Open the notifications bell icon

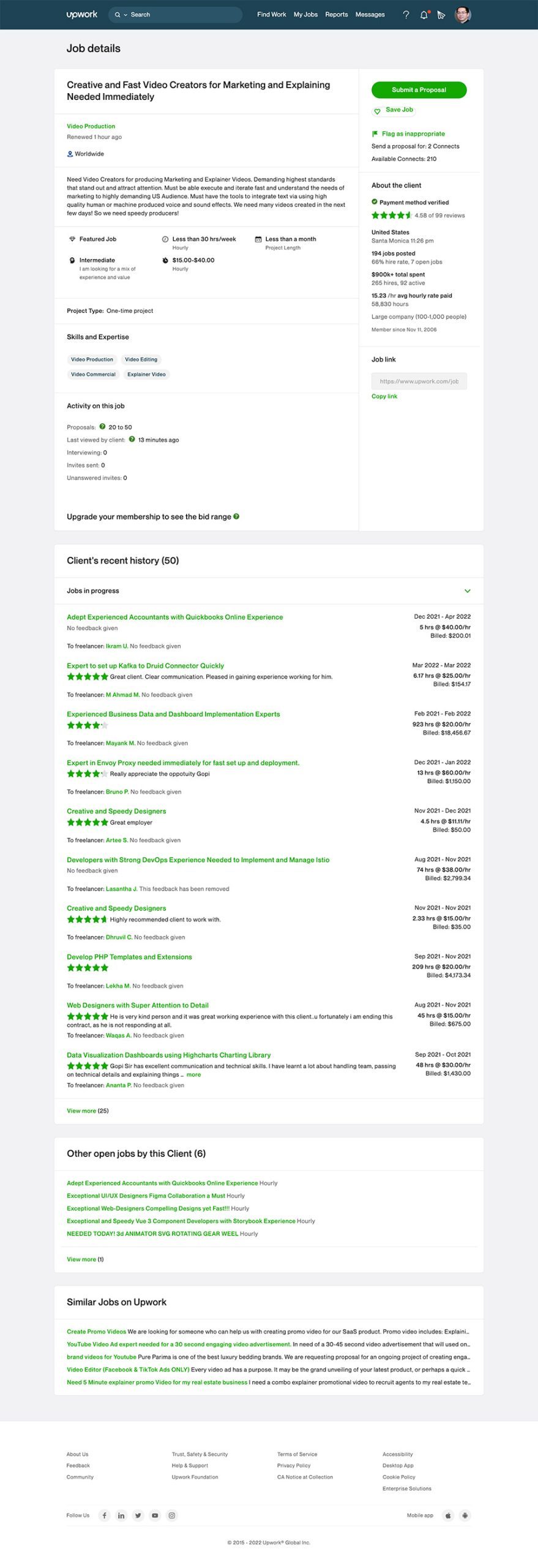click(x=424, y=15)
